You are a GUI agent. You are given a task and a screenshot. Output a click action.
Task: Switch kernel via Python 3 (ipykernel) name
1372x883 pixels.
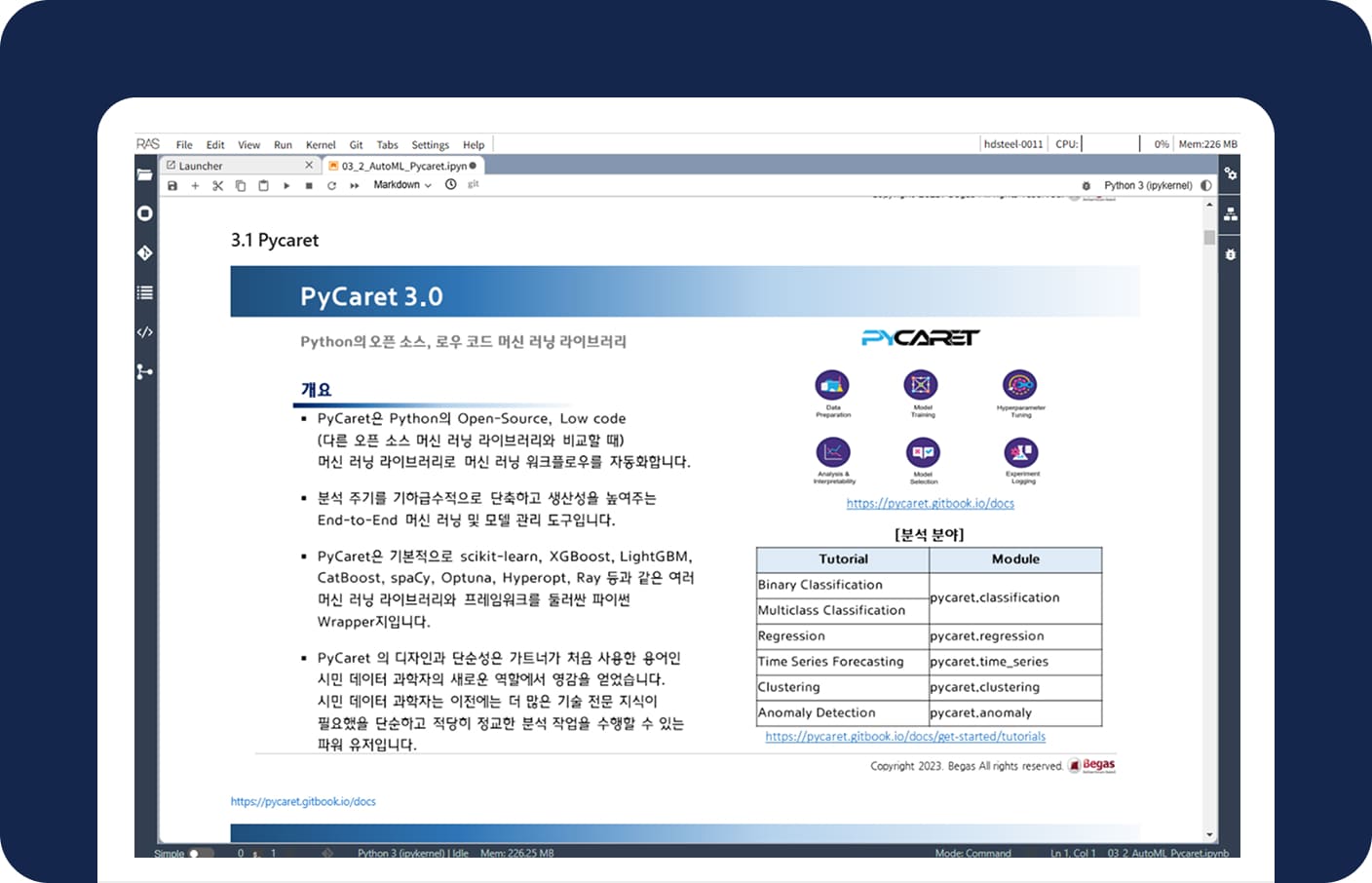click(1148, 185)
